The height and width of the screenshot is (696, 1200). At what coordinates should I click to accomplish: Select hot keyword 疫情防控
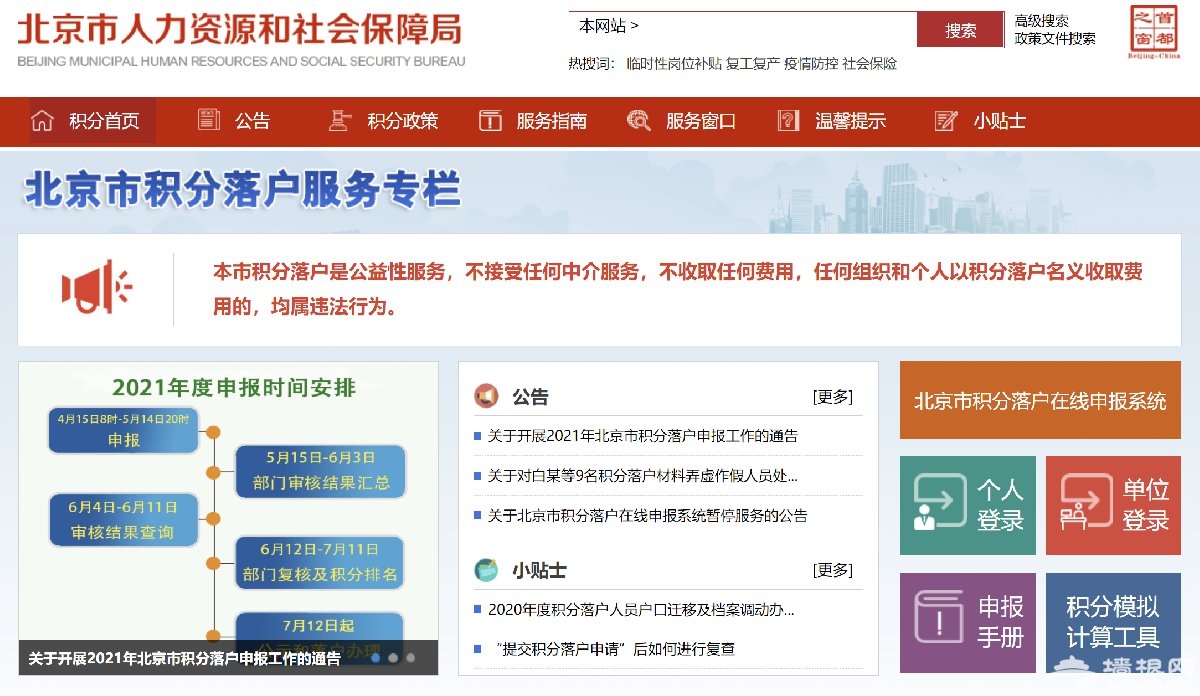(x=811, y=63)
